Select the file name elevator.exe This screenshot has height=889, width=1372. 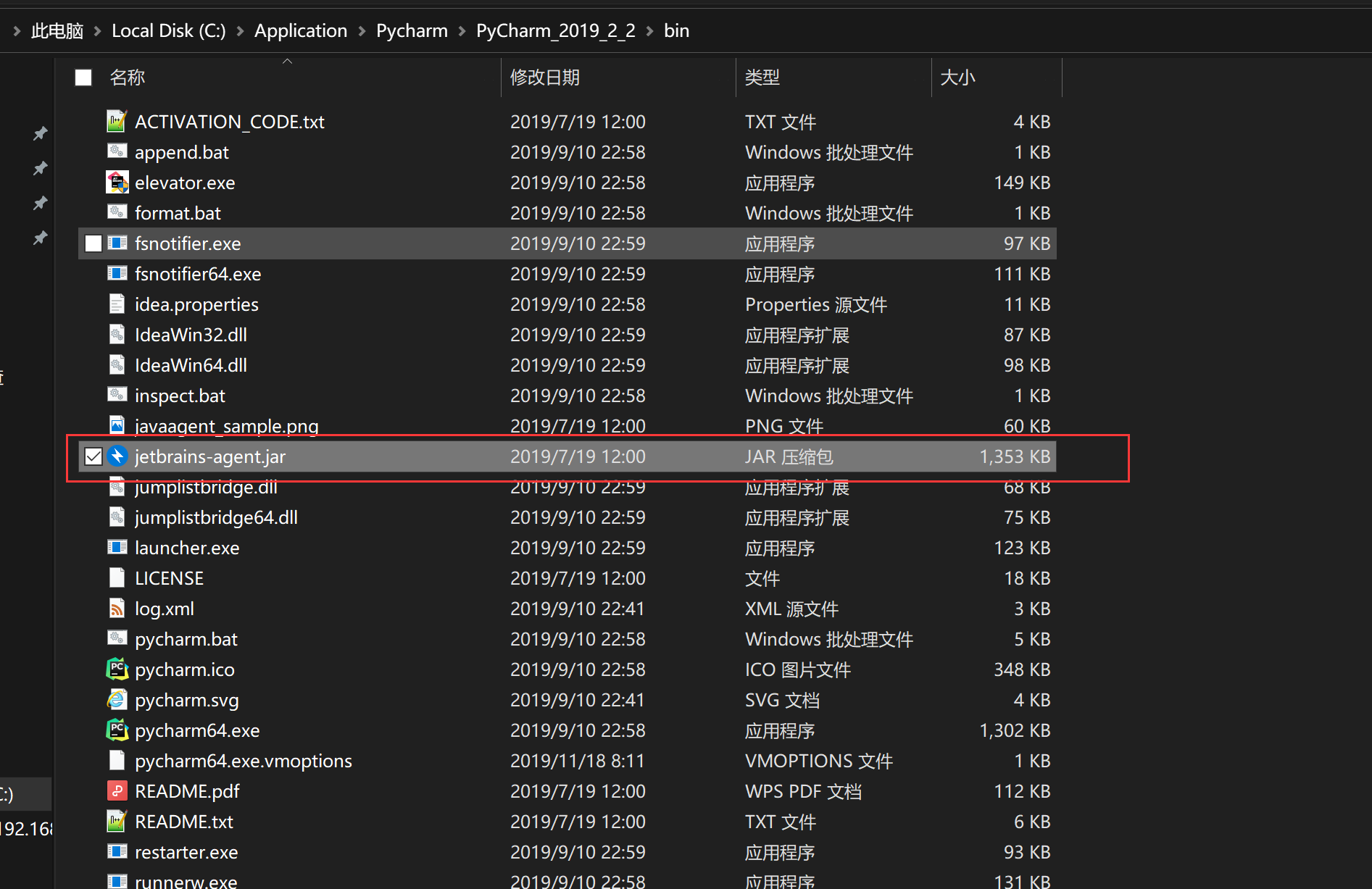(185, 183)
